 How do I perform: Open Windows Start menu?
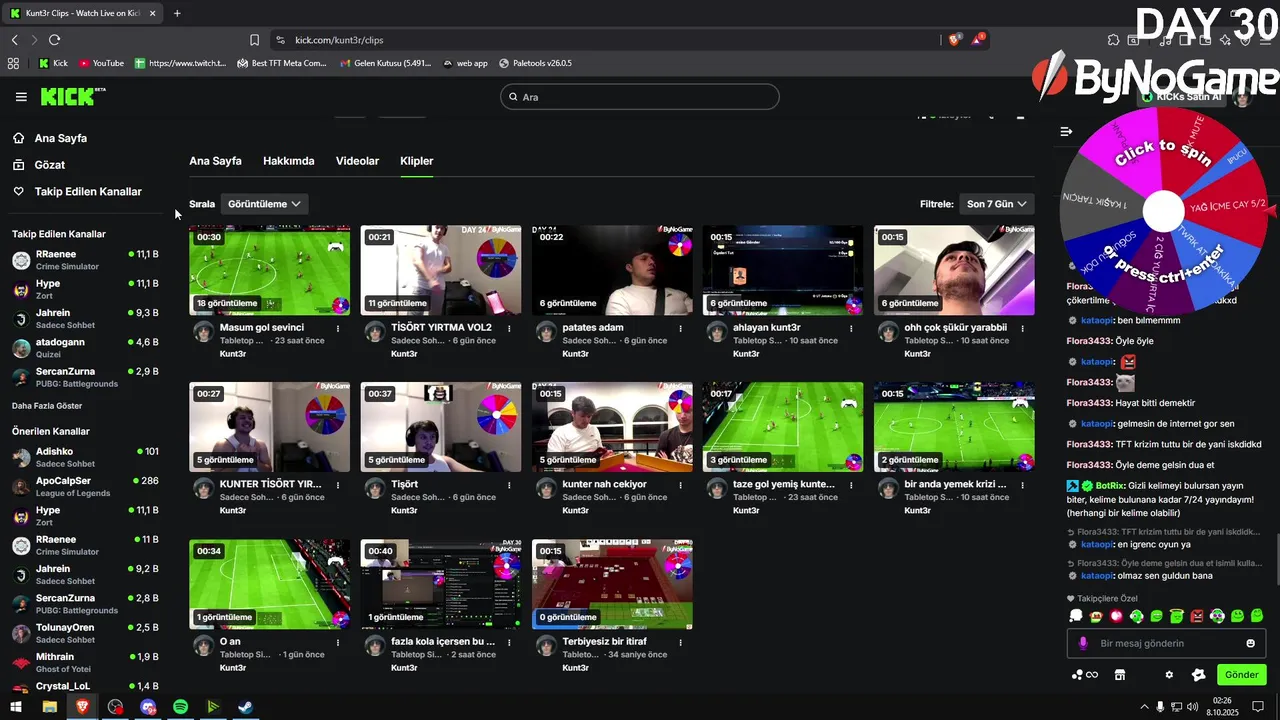pyautogui.click(x=17, y=707)
